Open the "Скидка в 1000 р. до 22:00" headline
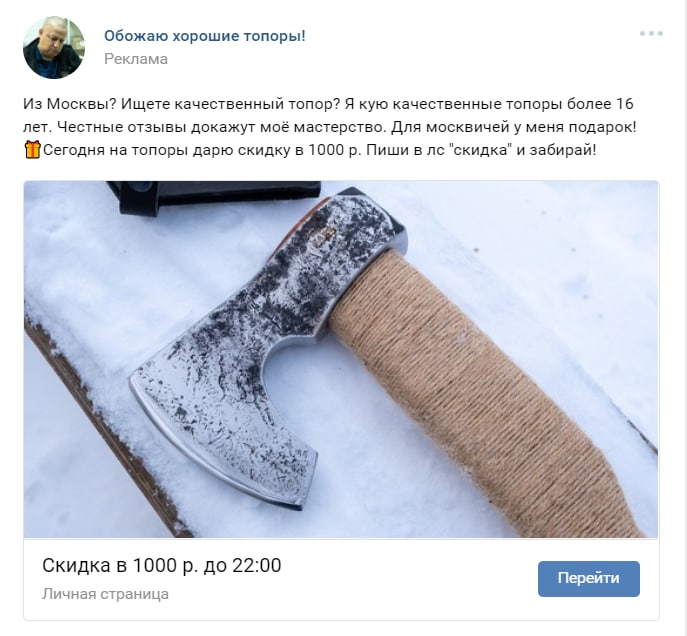This screenshot has height=636, width=687. [x=162, y=565]
